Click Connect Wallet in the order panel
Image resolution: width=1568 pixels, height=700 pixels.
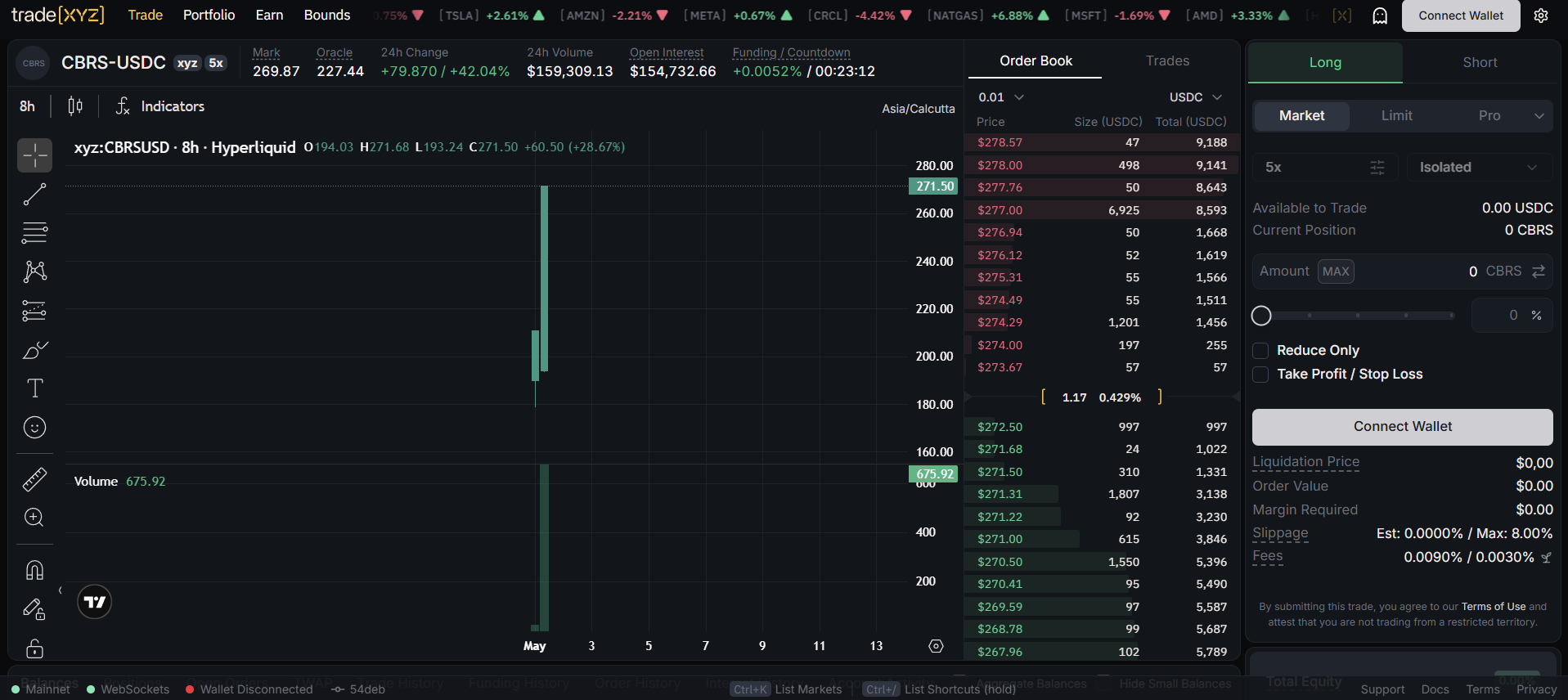(x=1403, y=427)
